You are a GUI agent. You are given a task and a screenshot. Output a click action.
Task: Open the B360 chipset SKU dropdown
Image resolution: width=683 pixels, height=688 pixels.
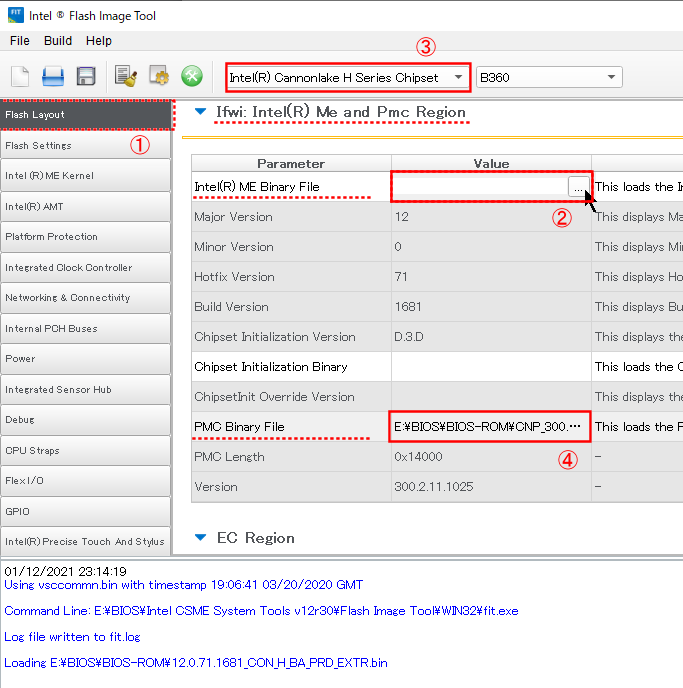548,77
